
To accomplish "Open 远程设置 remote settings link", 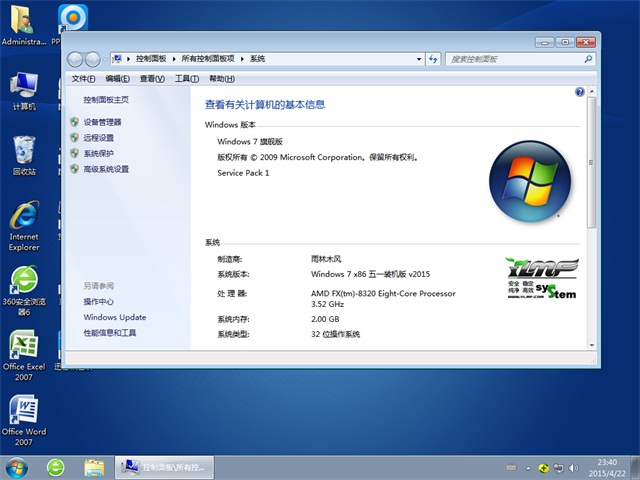I will 99,138.
